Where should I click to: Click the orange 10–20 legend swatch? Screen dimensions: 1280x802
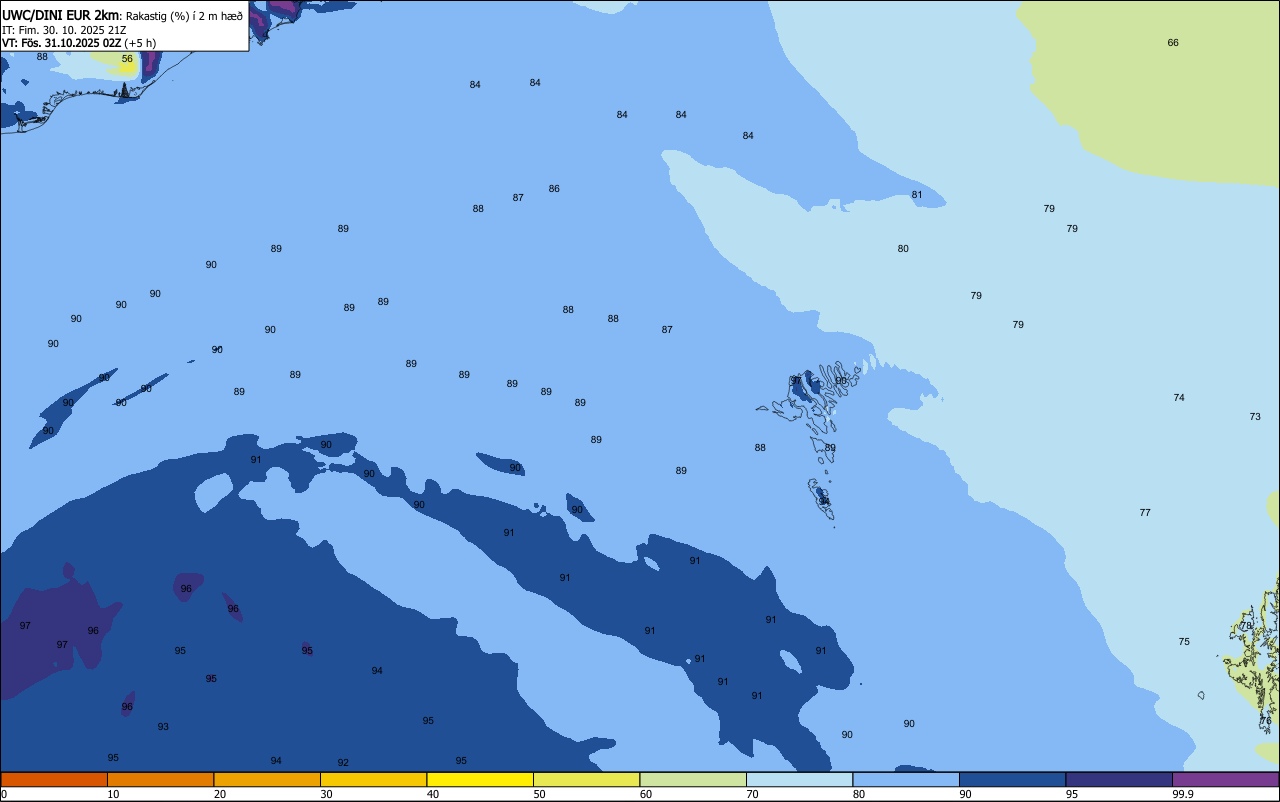[x=160, y=779]
